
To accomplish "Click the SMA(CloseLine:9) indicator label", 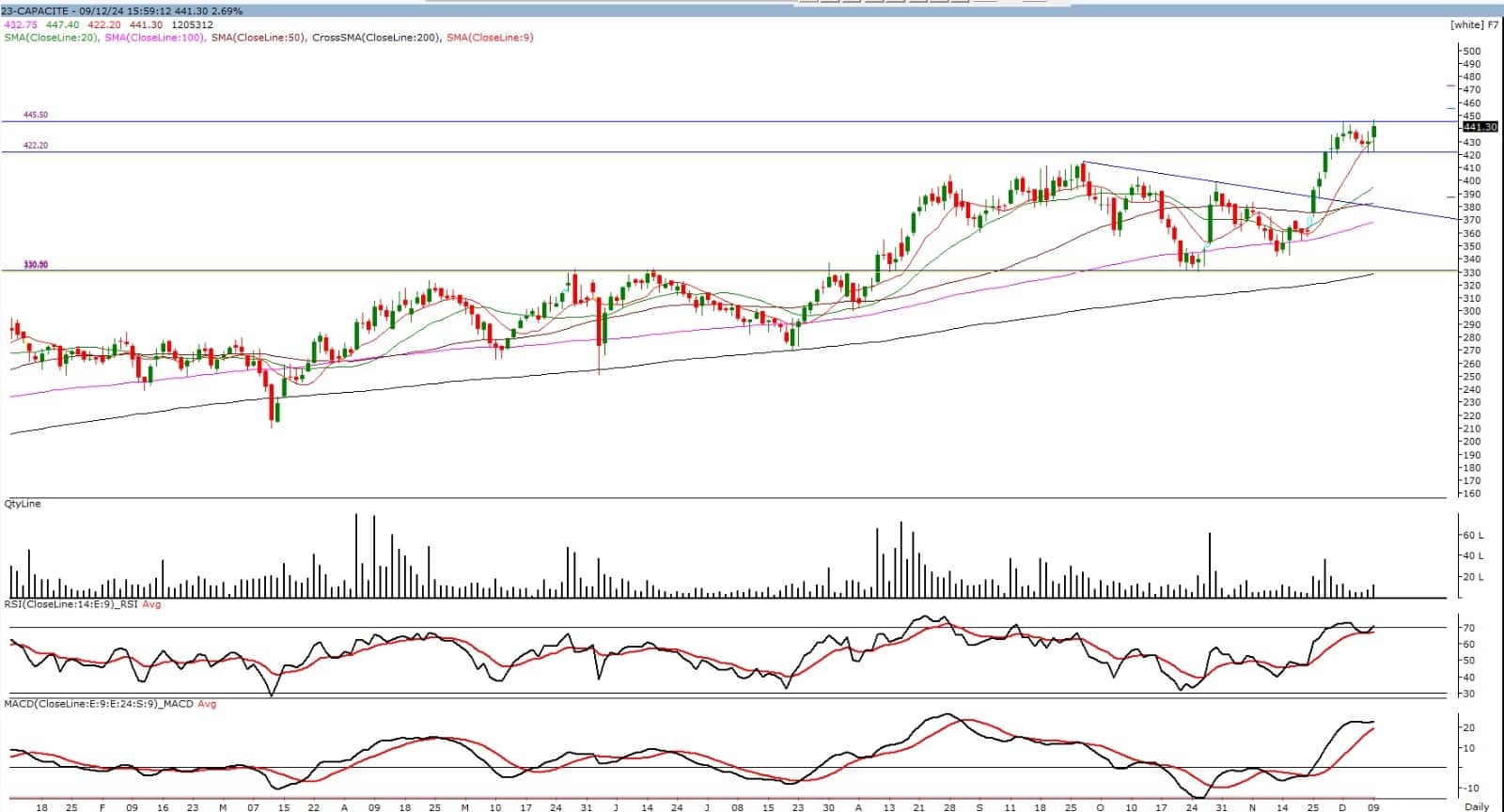I will point(490,38).
